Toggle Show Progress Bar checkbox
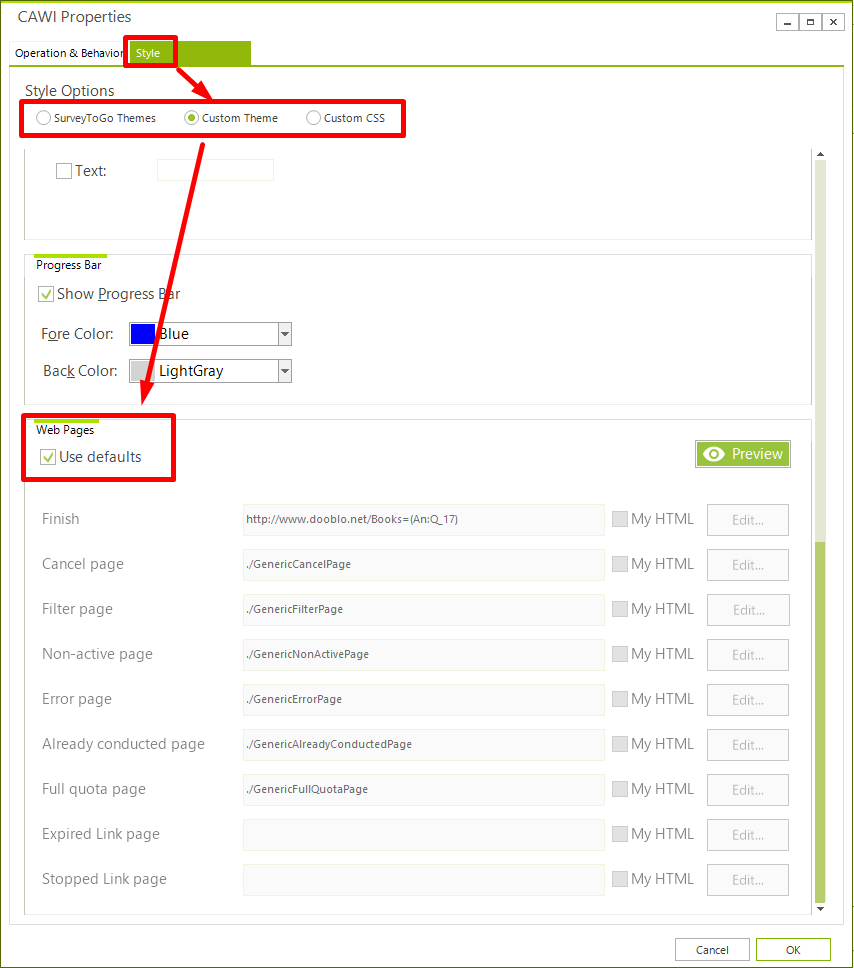The image size is (854, 968). click(46, 294)
